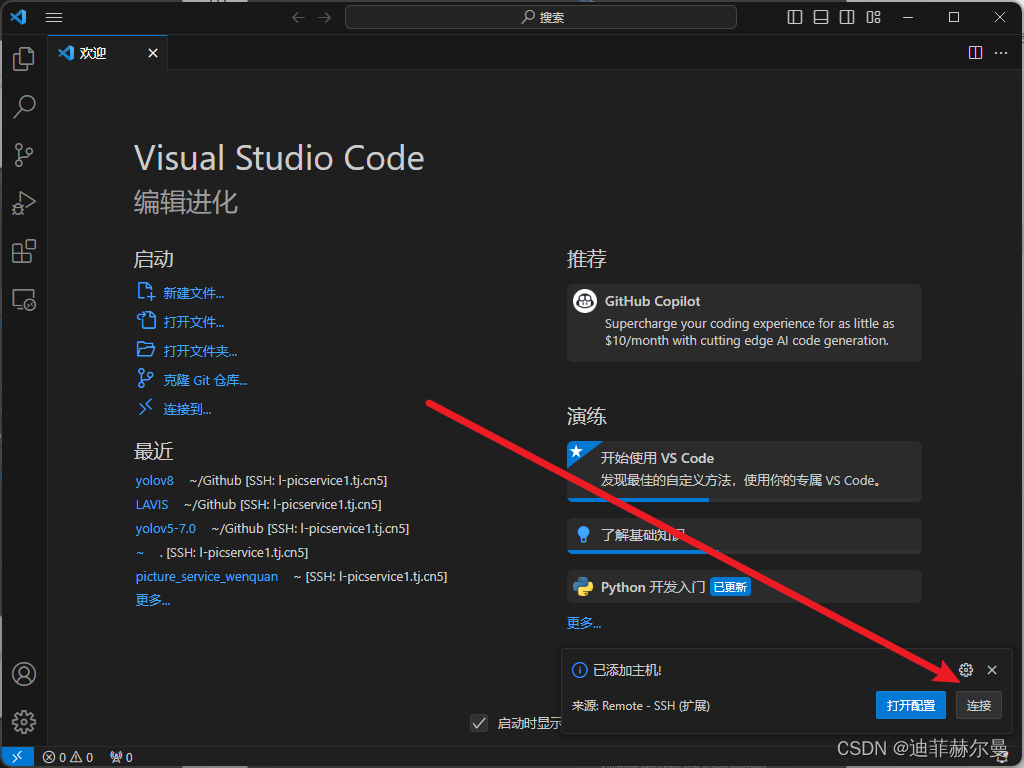Toggle the secondary side bar layout icon
Viewport: 1024px width, 768px height.
(847, 18)
